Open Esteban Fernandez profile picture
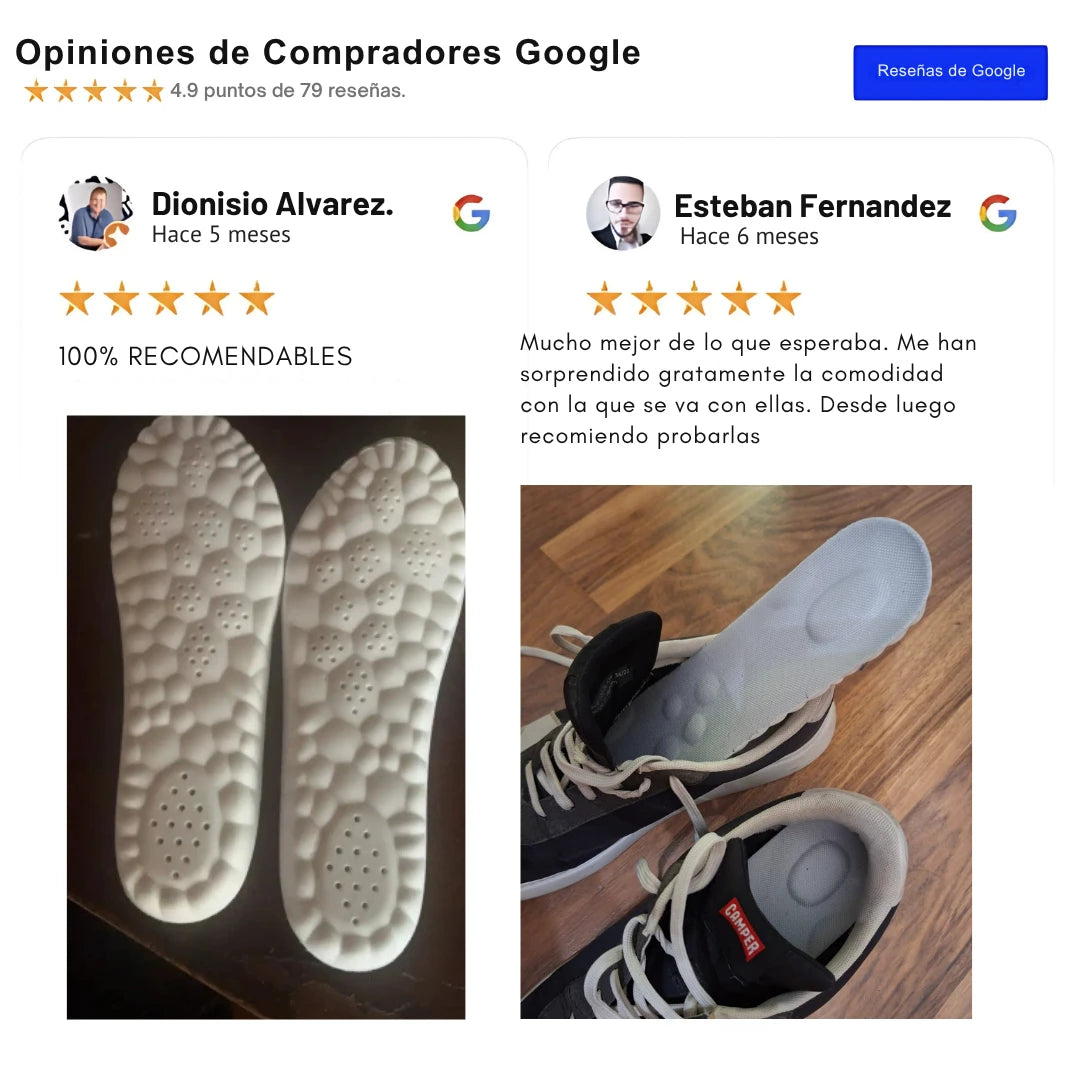Screen dimensions: 1080x1080 [x=623, y=213]
